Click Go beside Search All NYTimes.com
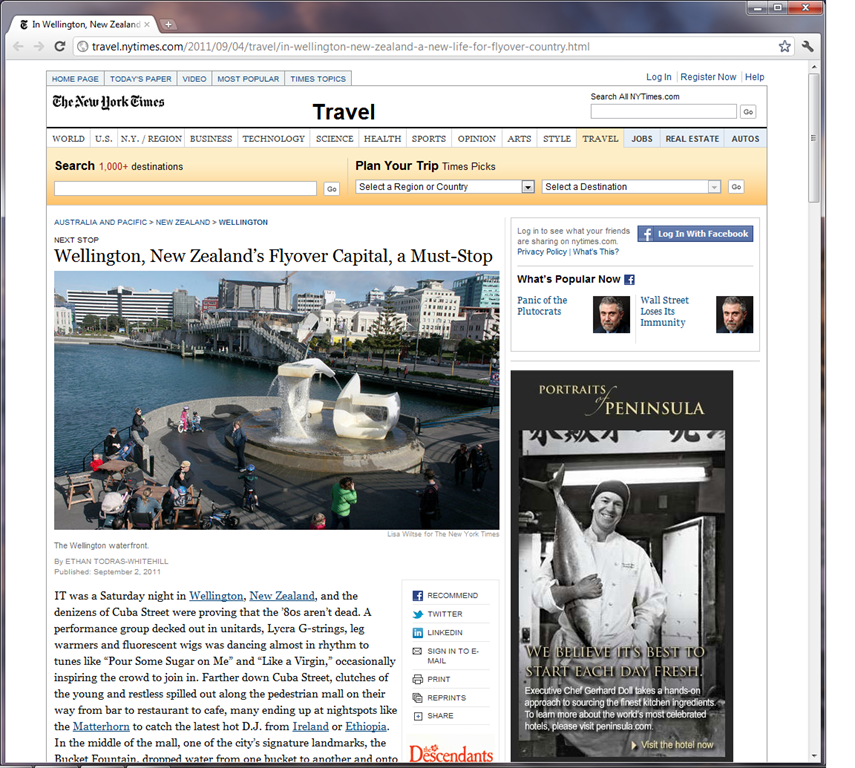The image size is (855, 768). (x=748, y=112)
